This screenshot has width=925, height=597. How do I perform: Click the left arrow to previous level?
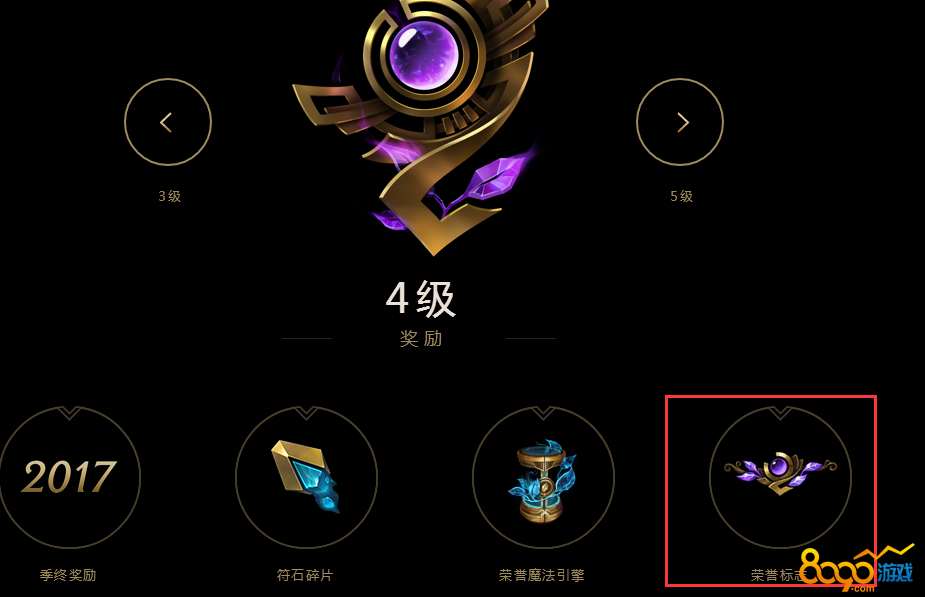click(x=168, y=122)
